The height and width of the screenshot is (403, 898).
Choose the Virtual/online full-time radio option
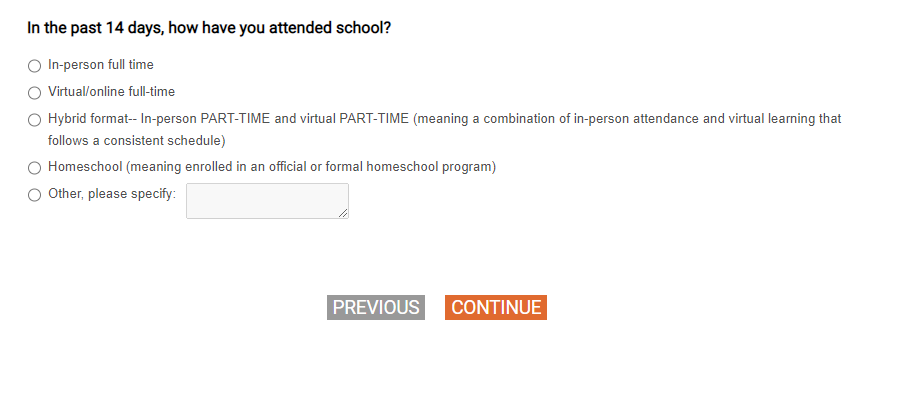(35, 93)
